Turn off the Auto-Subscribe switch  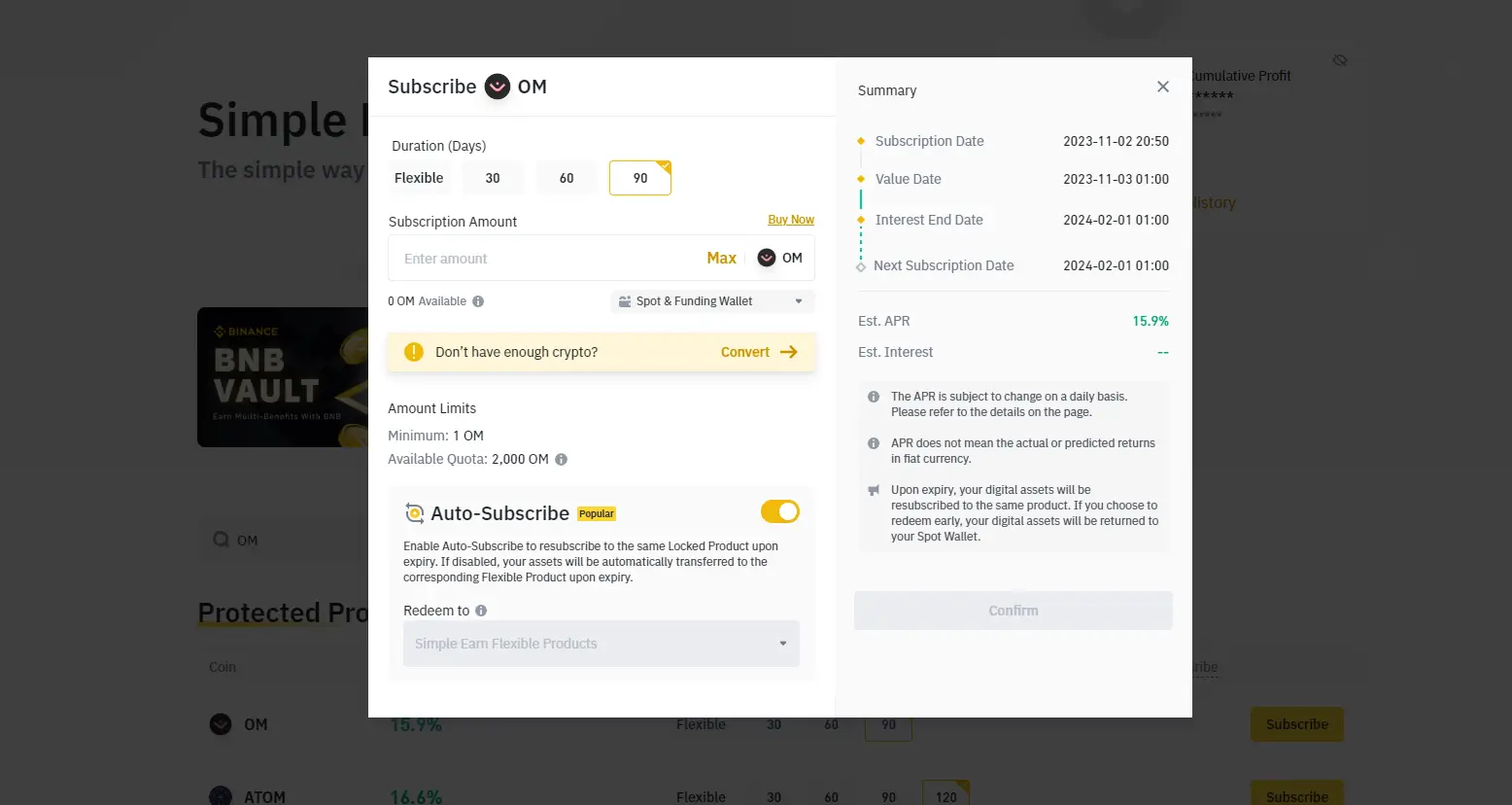point(780,511)
